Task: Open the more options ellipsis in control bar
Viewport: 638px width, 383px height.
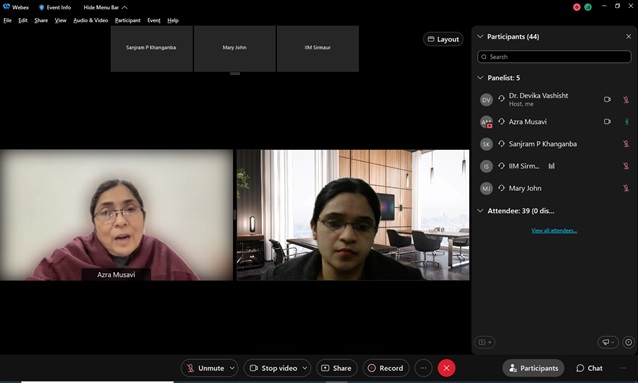Action: pos(424,368)
